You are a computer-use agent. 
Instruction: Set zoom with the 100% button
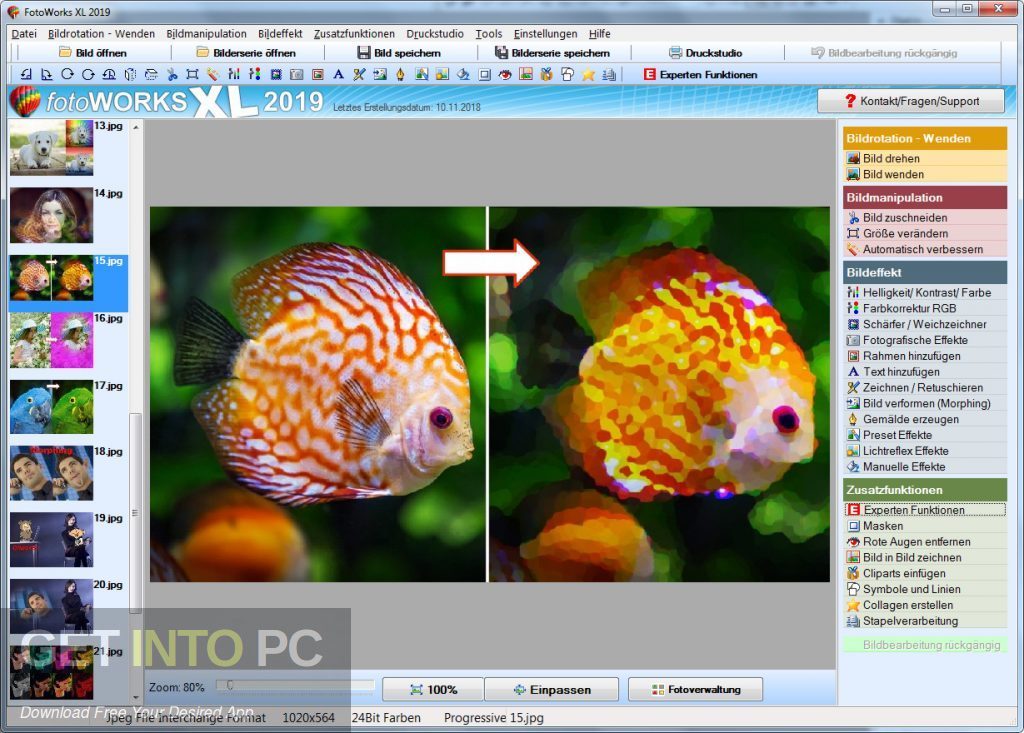pos(433,689)
